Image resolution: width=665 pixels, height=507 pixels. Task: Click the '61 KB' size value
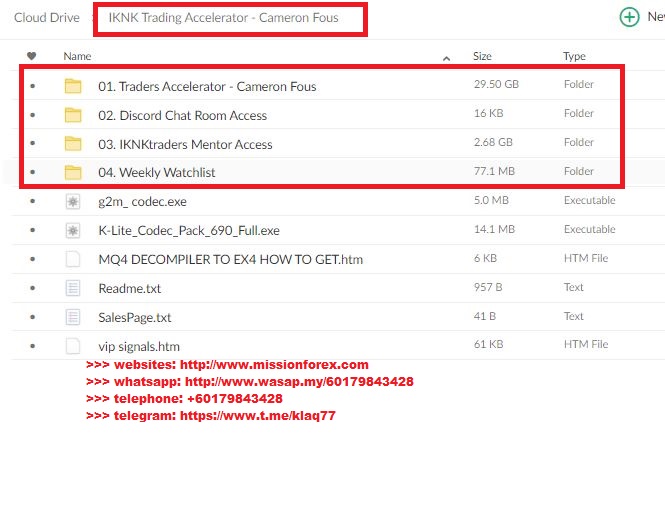489,344
